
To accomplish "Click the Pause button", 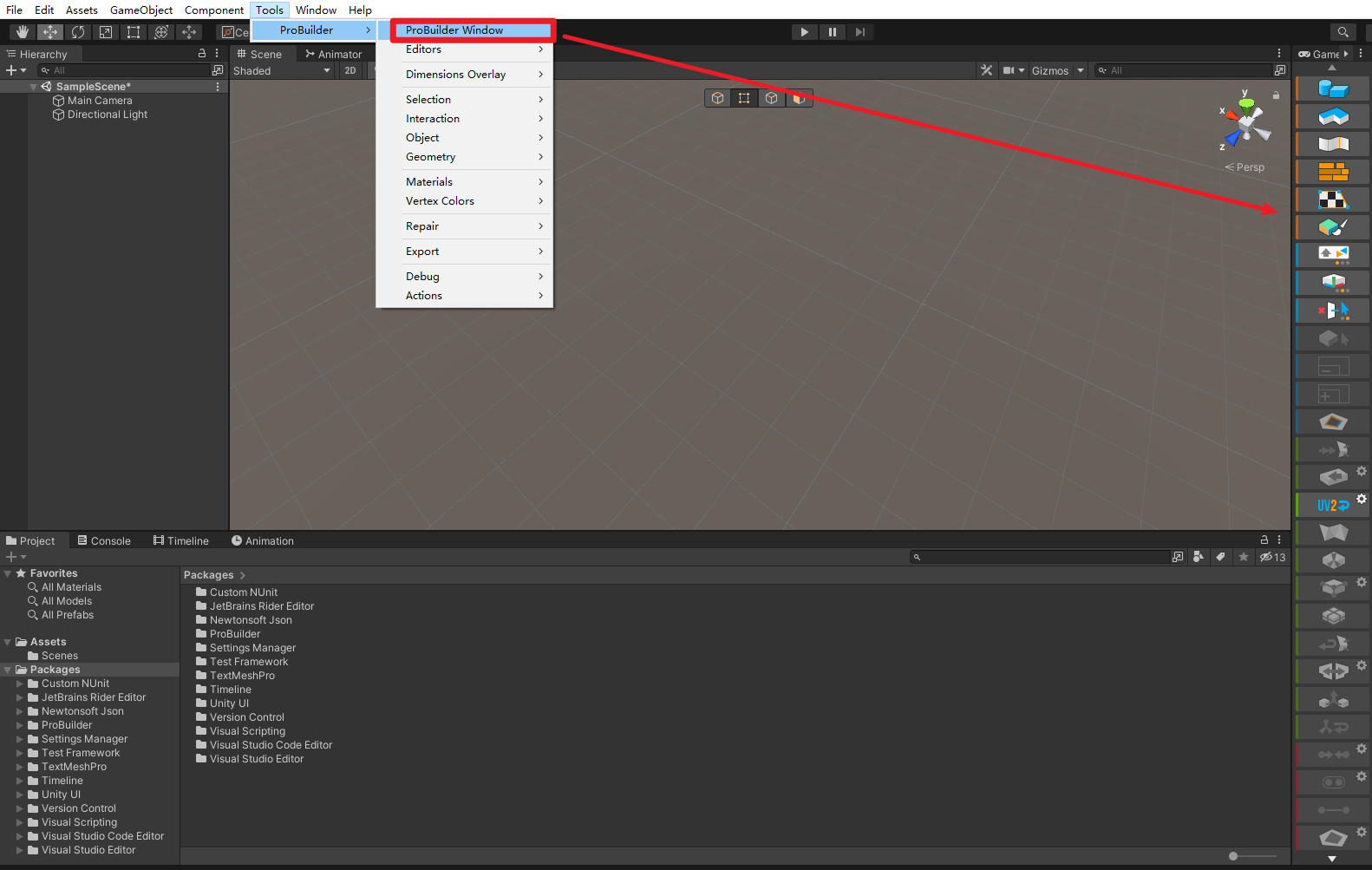I will [x=833, y=32].
